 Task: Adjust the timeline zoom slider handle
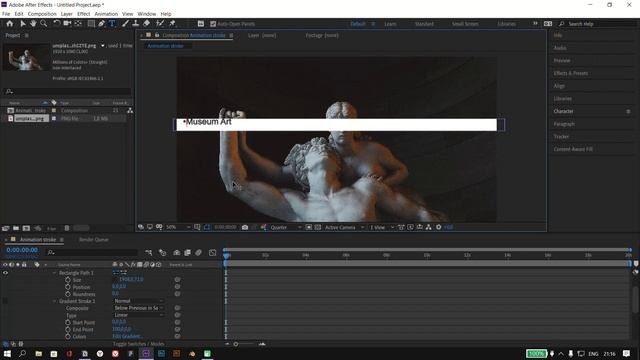tap(236, 344)
